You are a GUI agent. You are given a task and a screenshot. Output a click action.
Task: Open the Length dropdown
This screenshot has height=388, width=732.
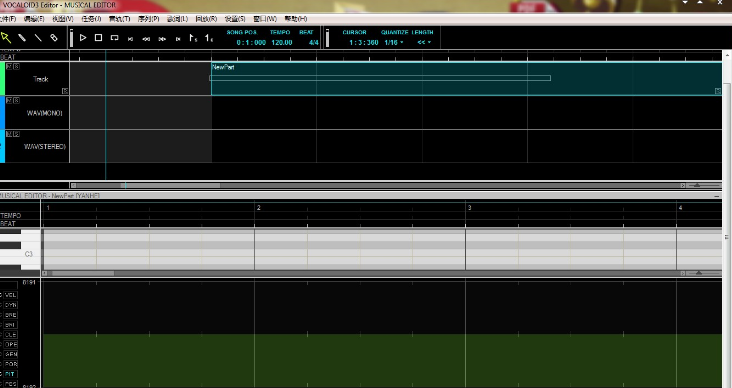[x=424, y=42]
